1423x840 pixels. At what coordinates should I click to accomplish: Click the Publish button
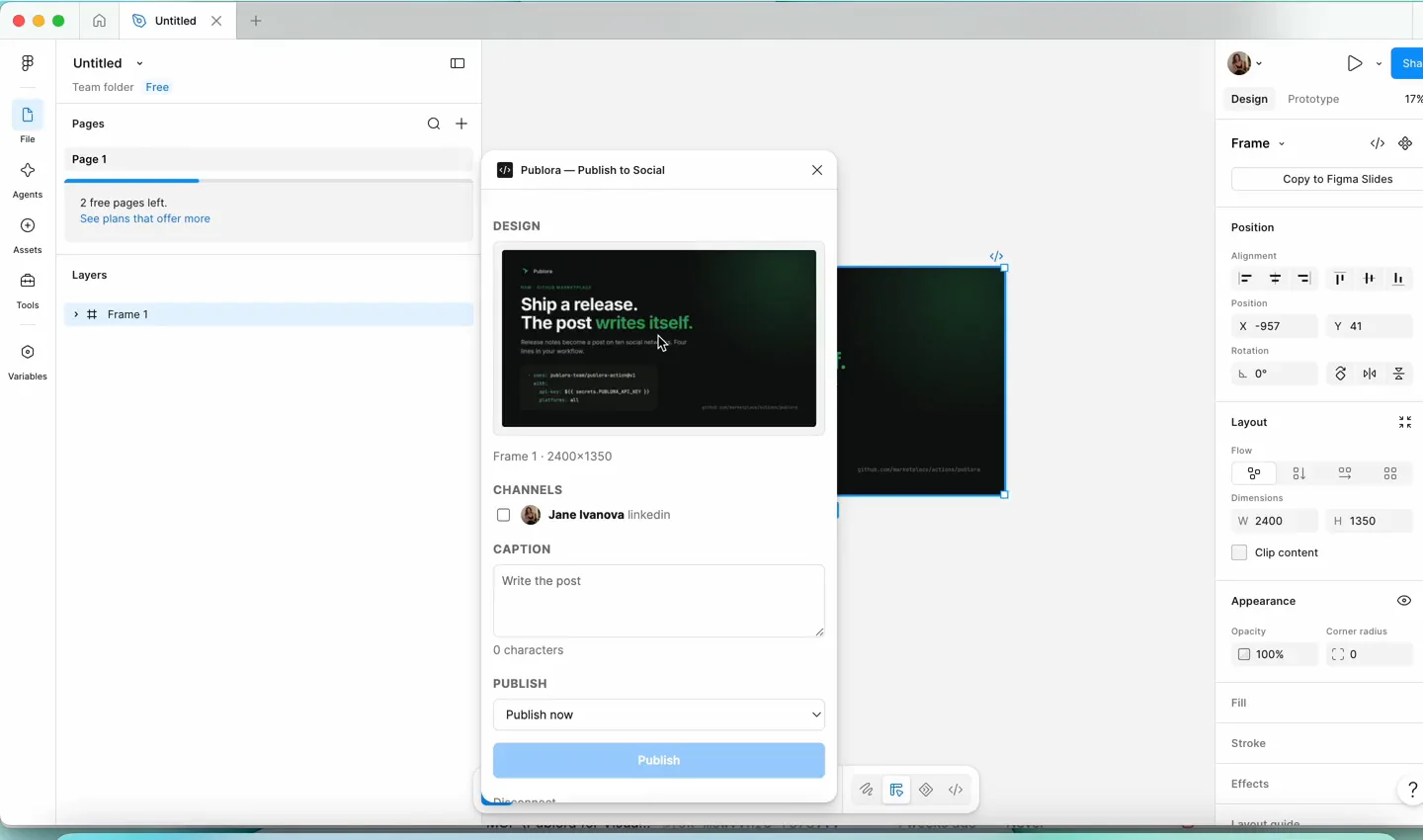[x=659, y=760]
